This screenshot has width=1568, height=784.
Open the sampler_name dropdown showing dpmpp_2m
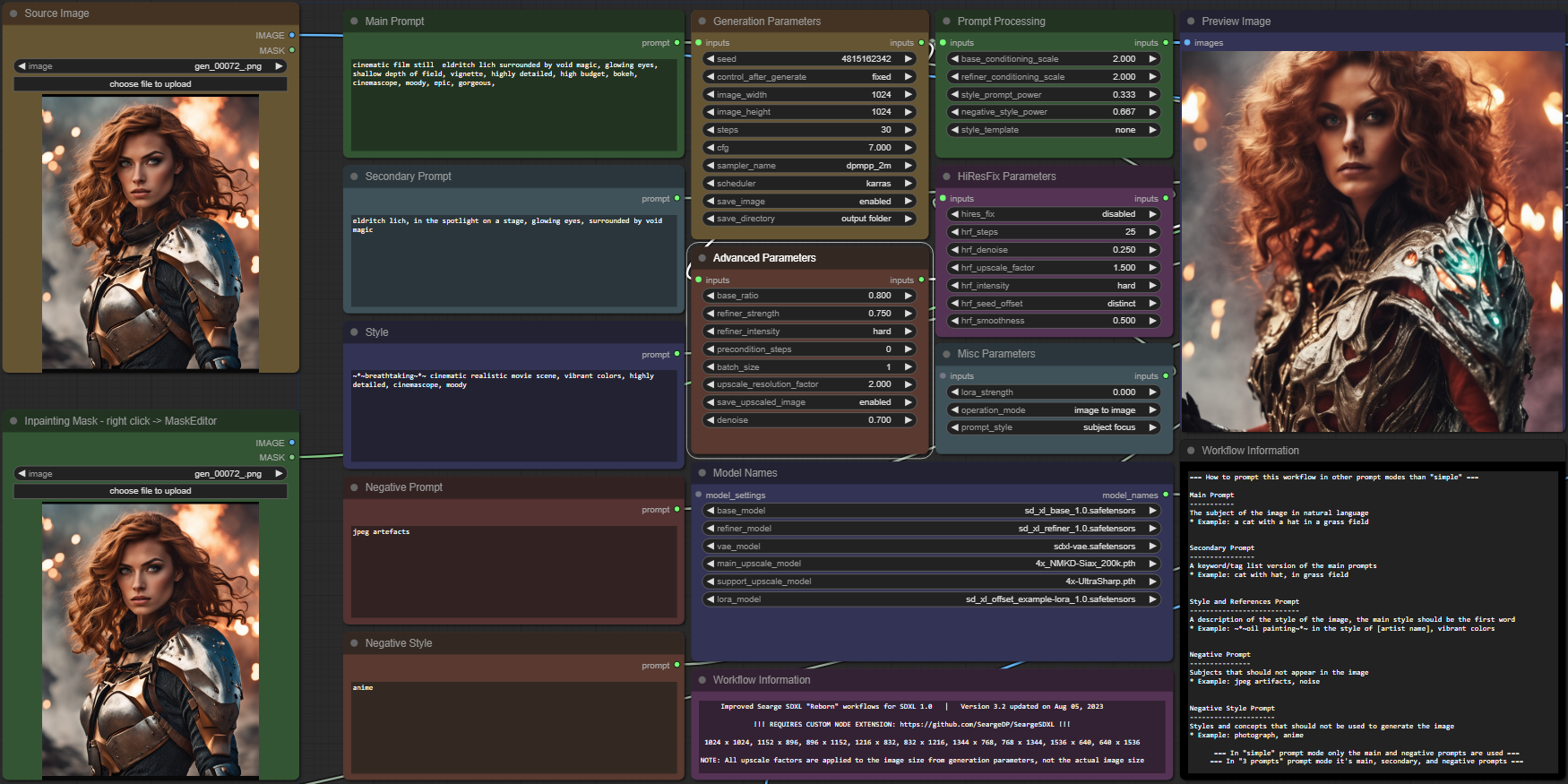point(809,166)
